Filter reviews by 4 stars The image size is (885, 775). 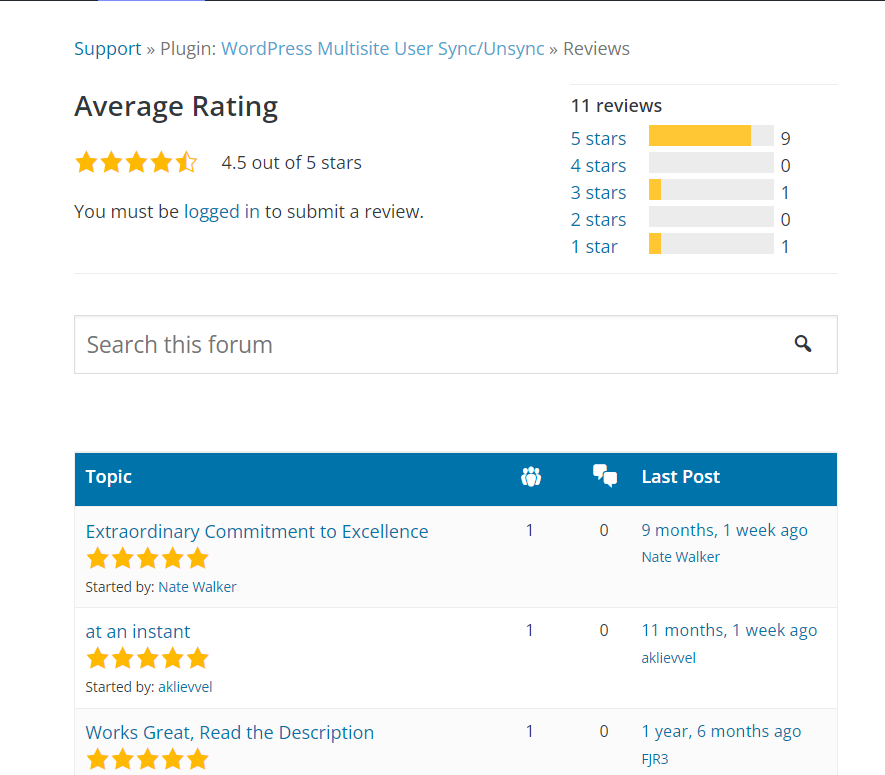tap(598, 165)
